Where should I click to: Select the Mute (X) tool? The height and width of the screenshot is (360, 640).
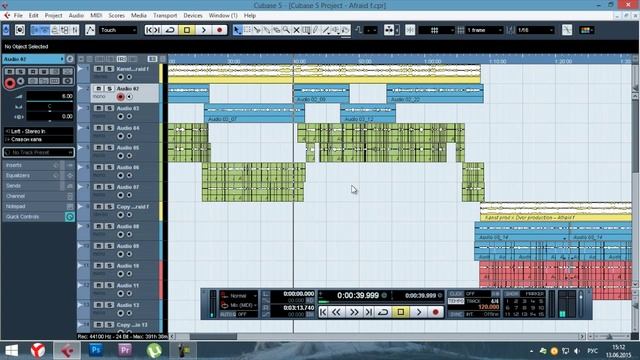296,30
